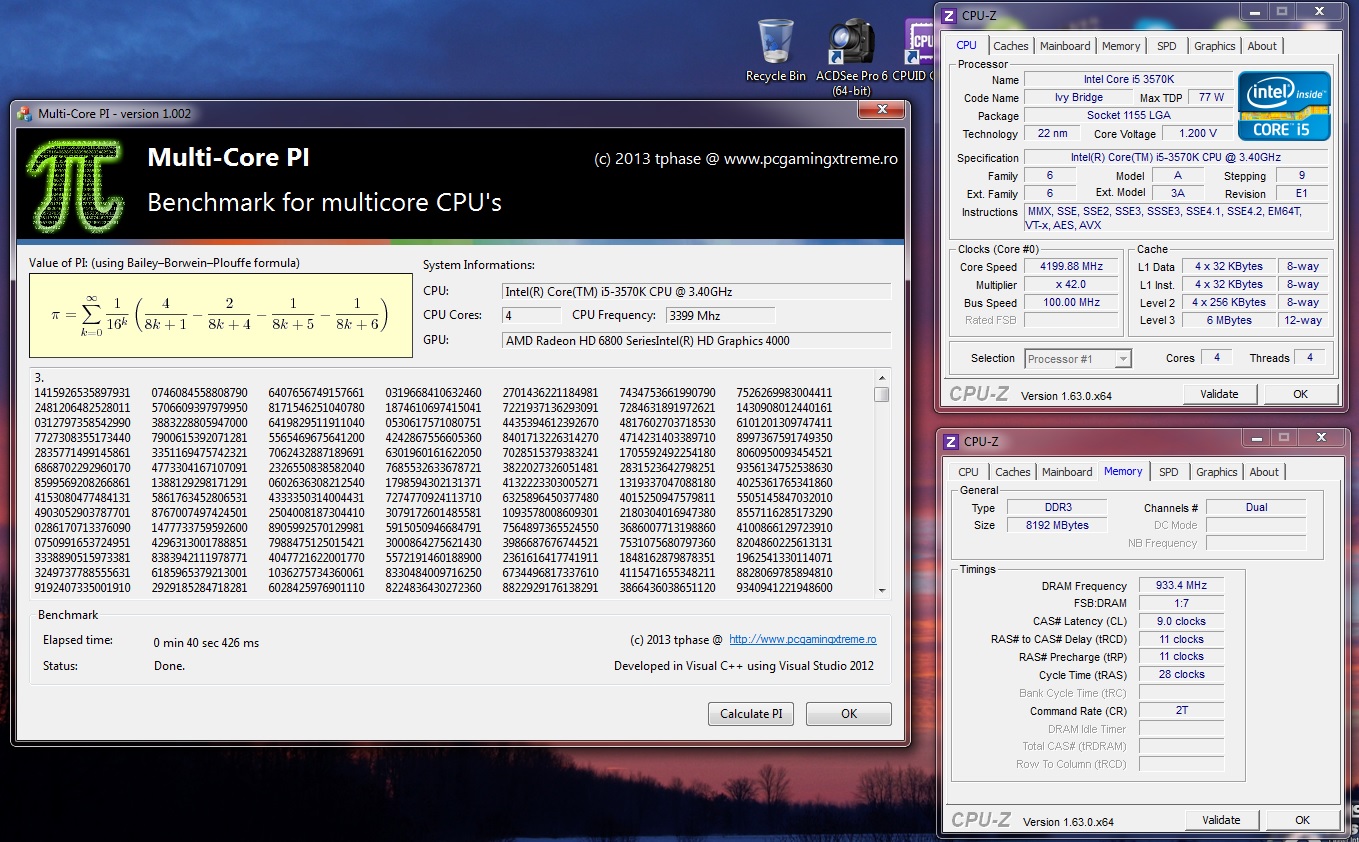Image resolution: width=1359 pixels, height=842 pixels.
Task: Click the GPU field with AMD Radeon HD 6800
Action: pyautogui.click(x=696, y=340)
